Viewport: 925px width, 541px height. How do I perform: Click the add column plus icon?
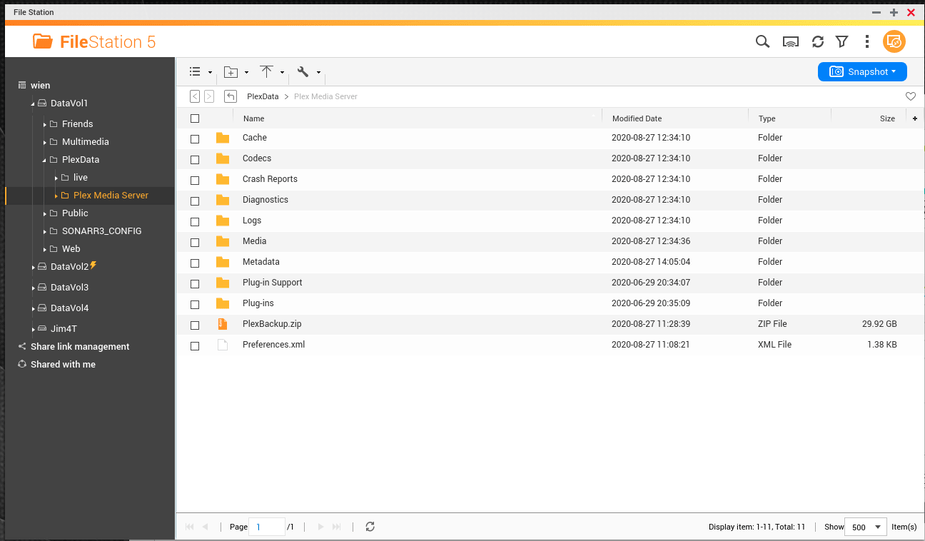coord(915,119)
